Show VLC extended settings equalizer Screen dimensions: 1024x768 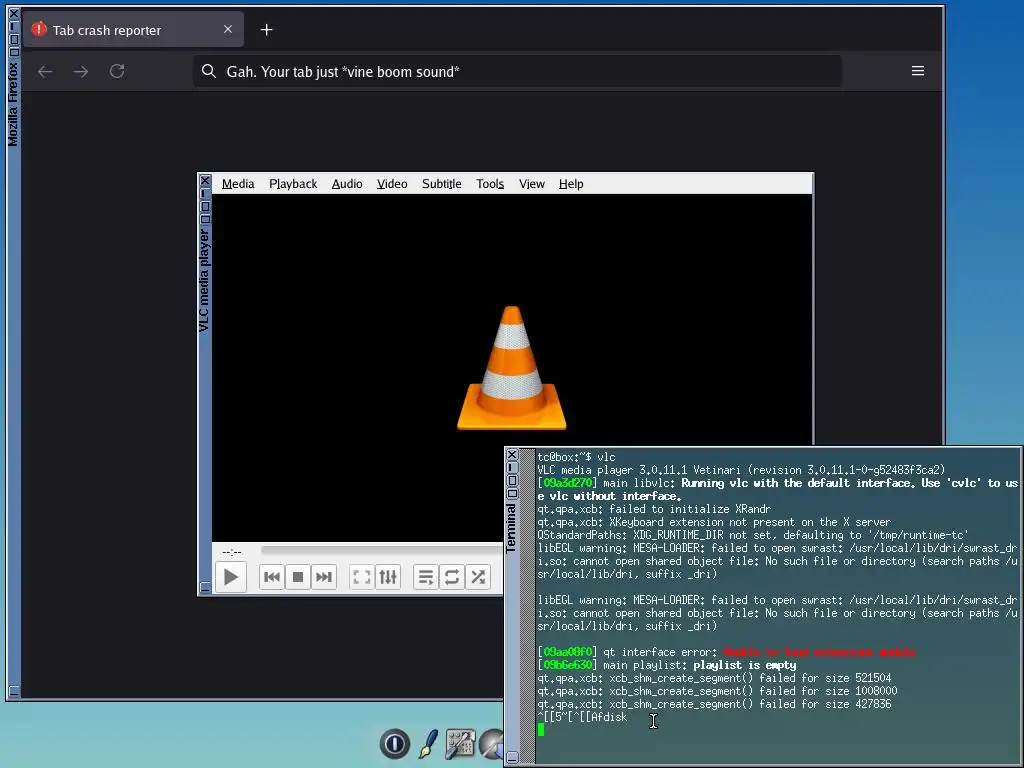click(x=388, y=577)
